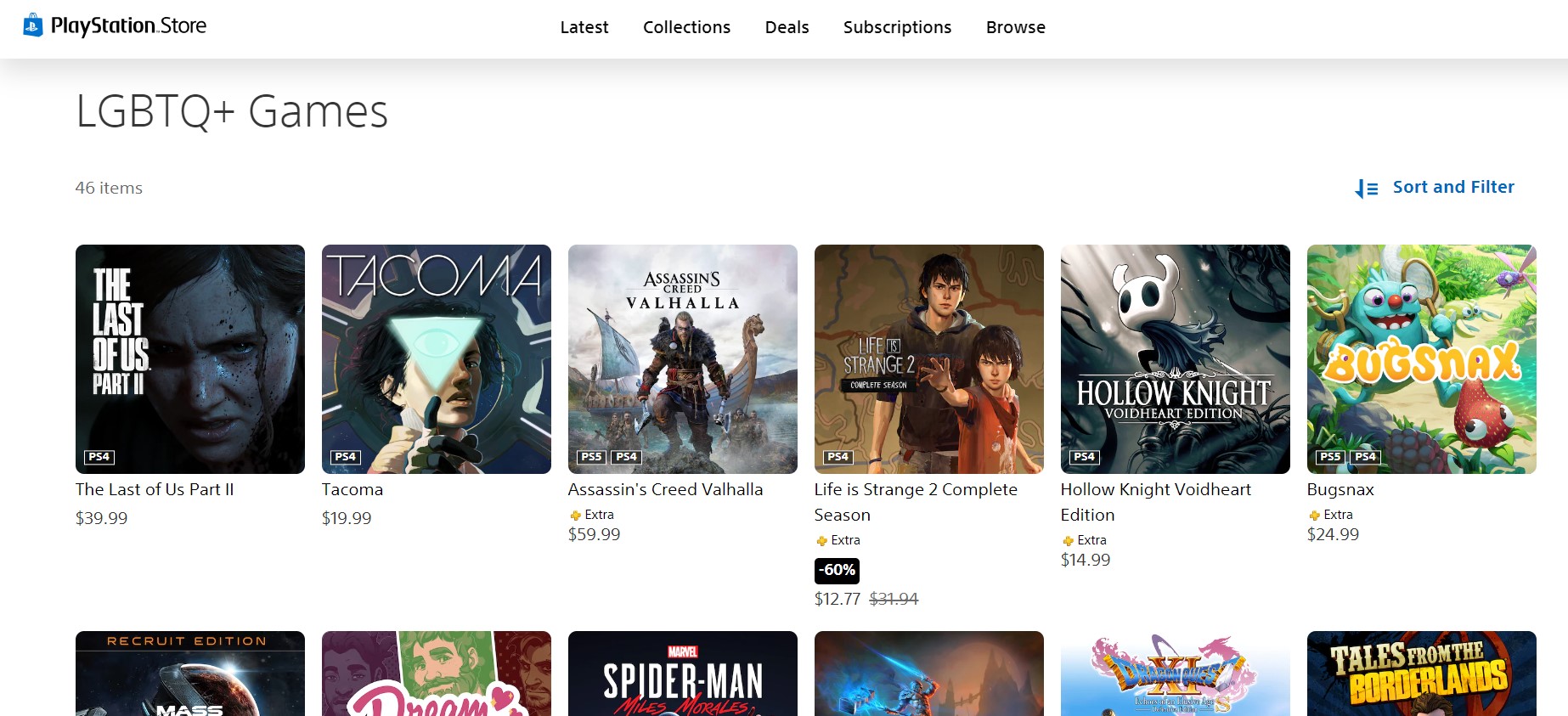Click the PS4 badge on the Tacoma cover
This screenshot has height=716, width=1568.
pos(346,457)
